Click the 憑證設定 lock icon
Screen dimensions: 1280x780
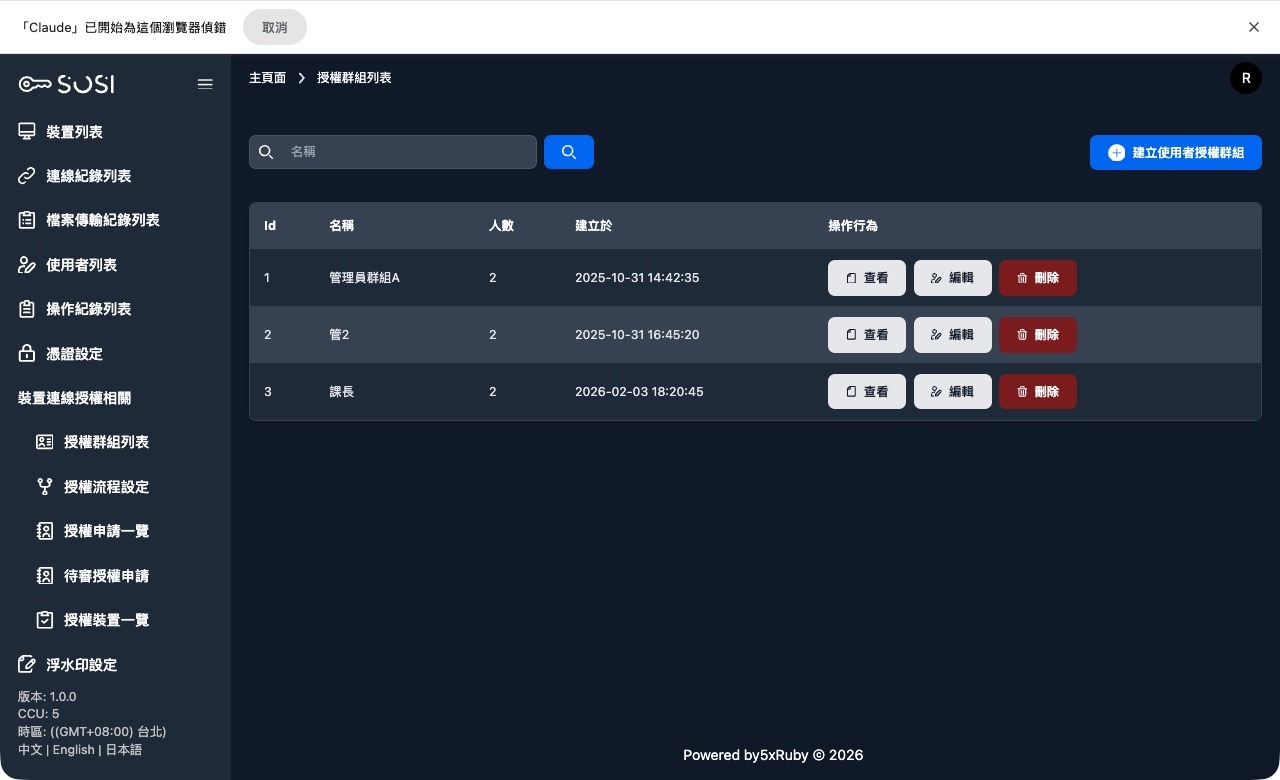point(27,354)
